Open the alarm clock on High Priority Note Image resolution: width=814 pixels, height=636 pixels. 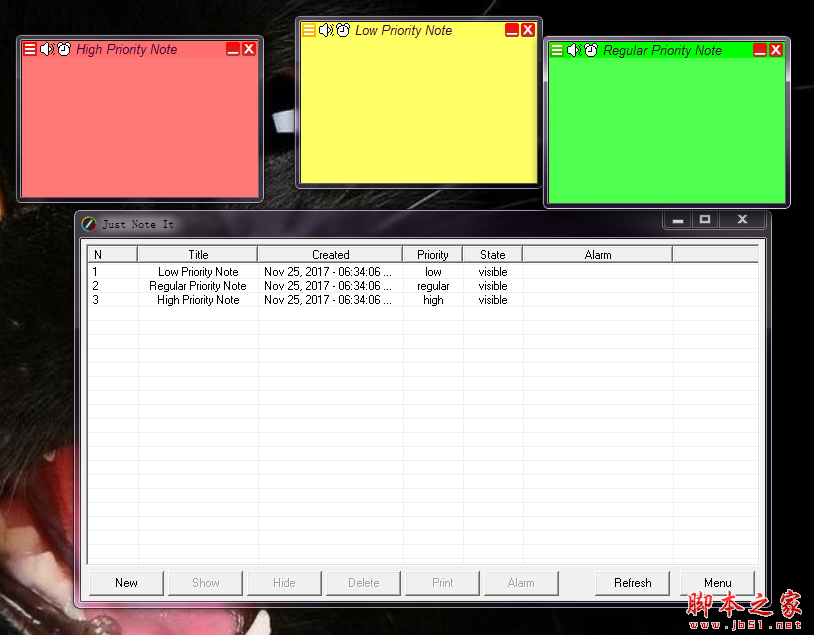[x=64, y=49]
